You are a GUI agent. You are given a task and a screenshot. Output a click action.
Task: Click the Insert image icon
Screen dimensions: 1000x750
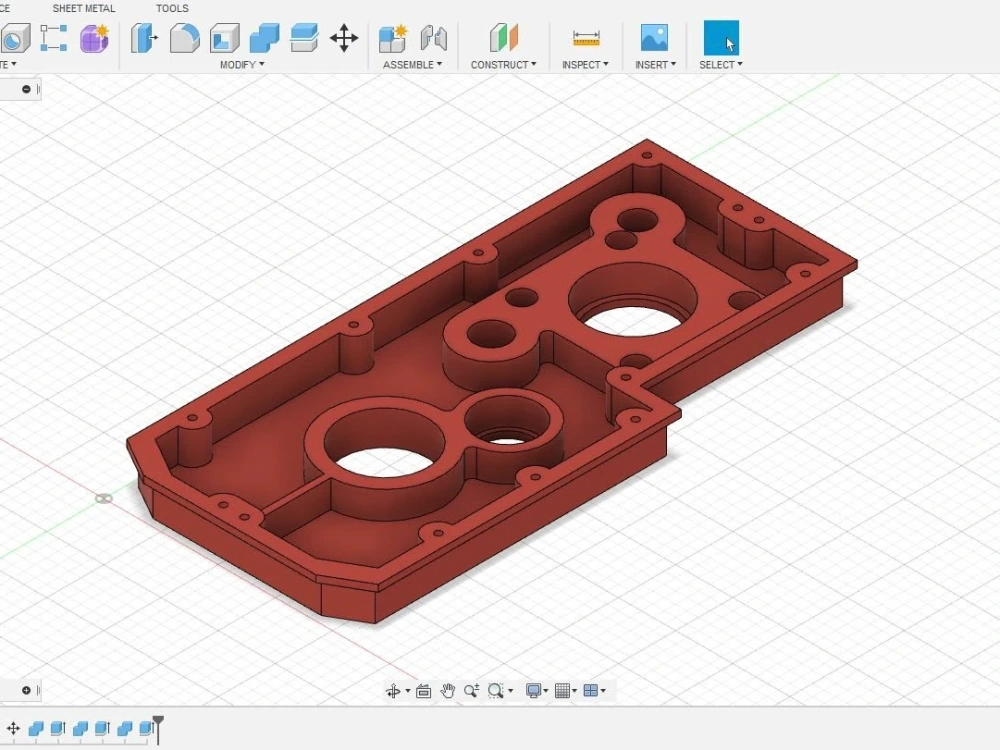tap(654, 38)
